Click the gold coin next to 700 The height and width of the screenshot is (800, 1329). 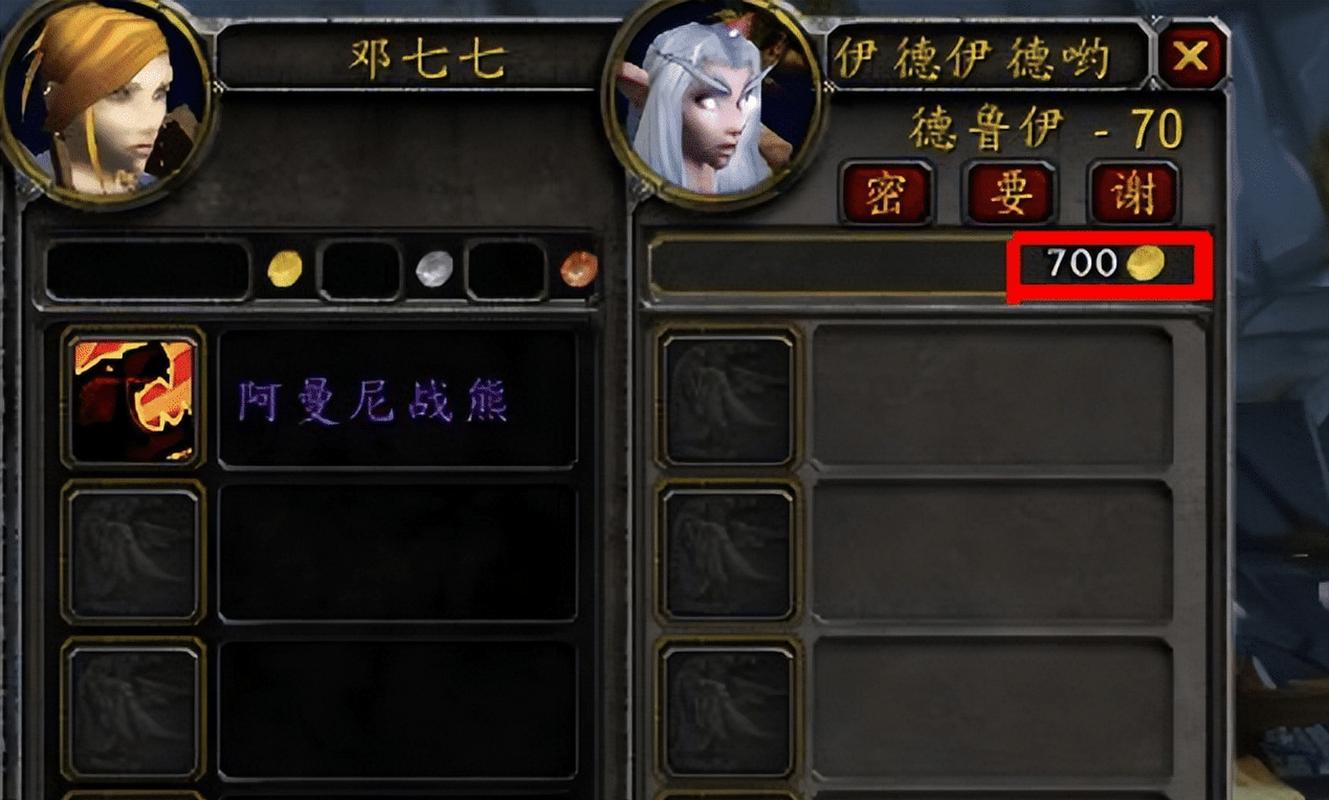[x=1146, y=264]
